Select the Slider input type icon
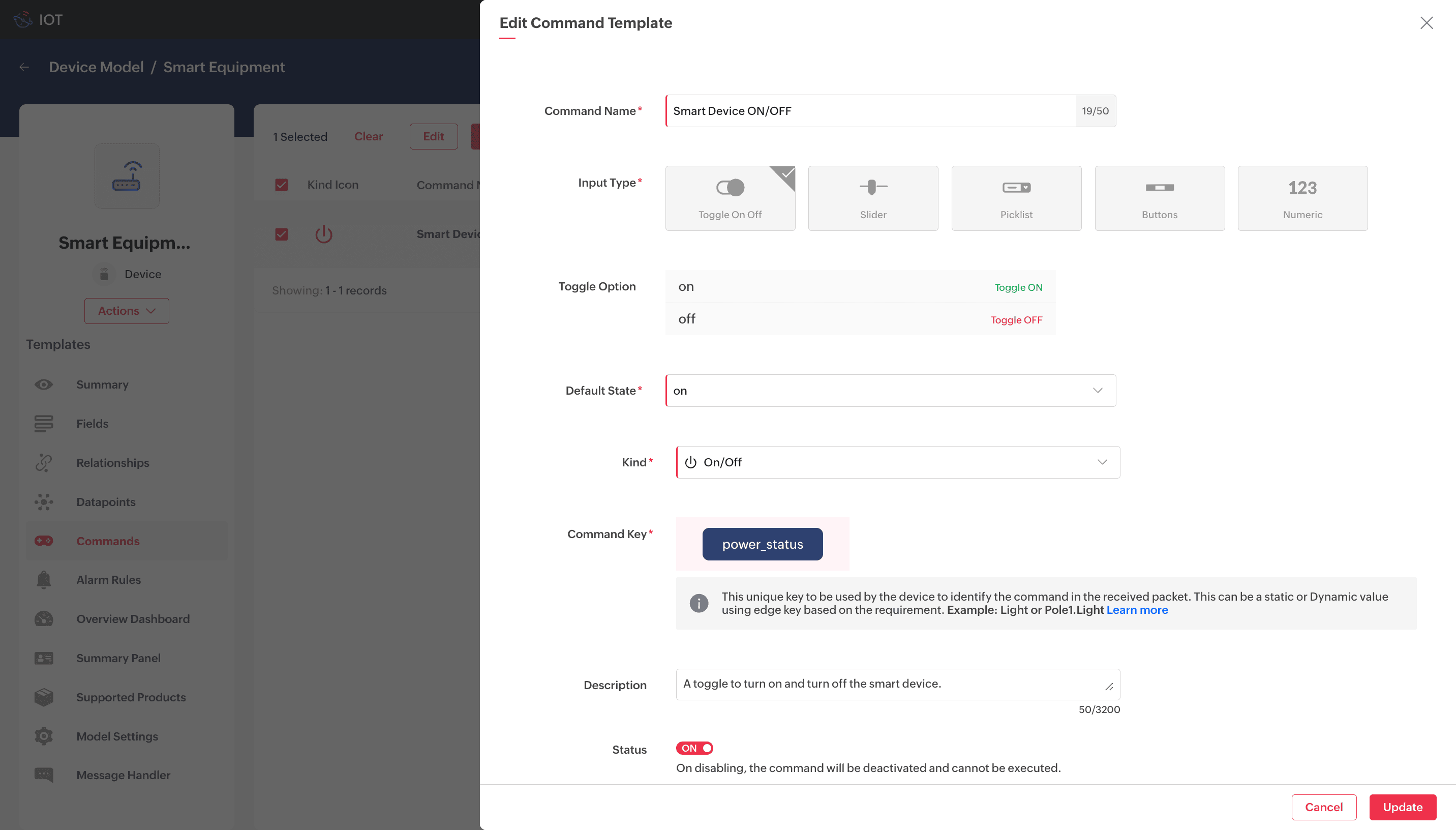The height and width of the screenshot is (830, 1456). [x=873, y=187]
